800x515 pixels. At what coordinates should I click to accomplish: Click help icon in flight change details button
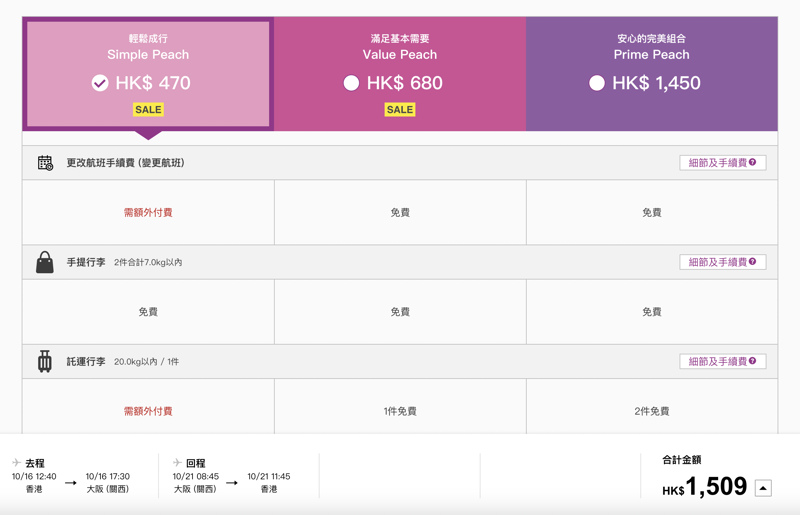(753, 162)
